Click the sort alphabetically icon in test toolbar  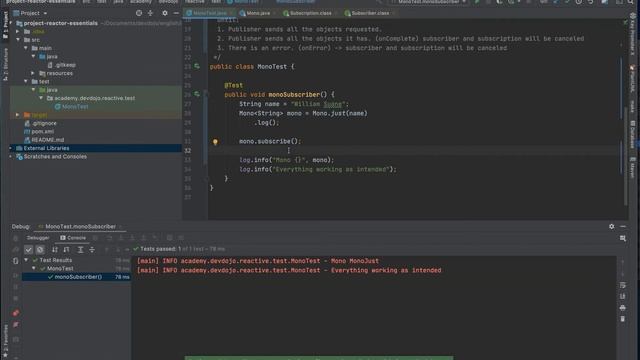55,249
